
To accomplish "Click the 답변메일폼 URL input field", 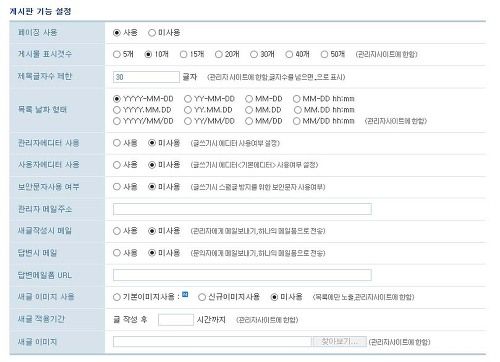I will 242,275.
